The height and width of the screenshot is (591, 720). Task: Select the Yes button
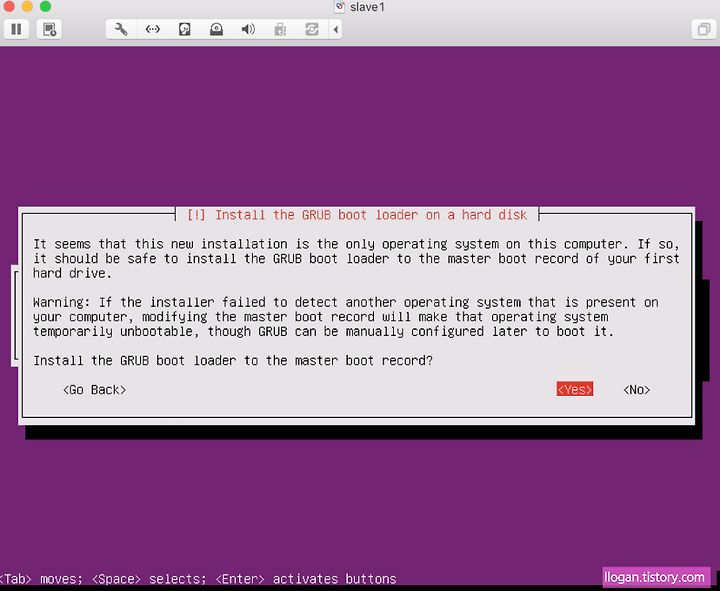[574, 389]
